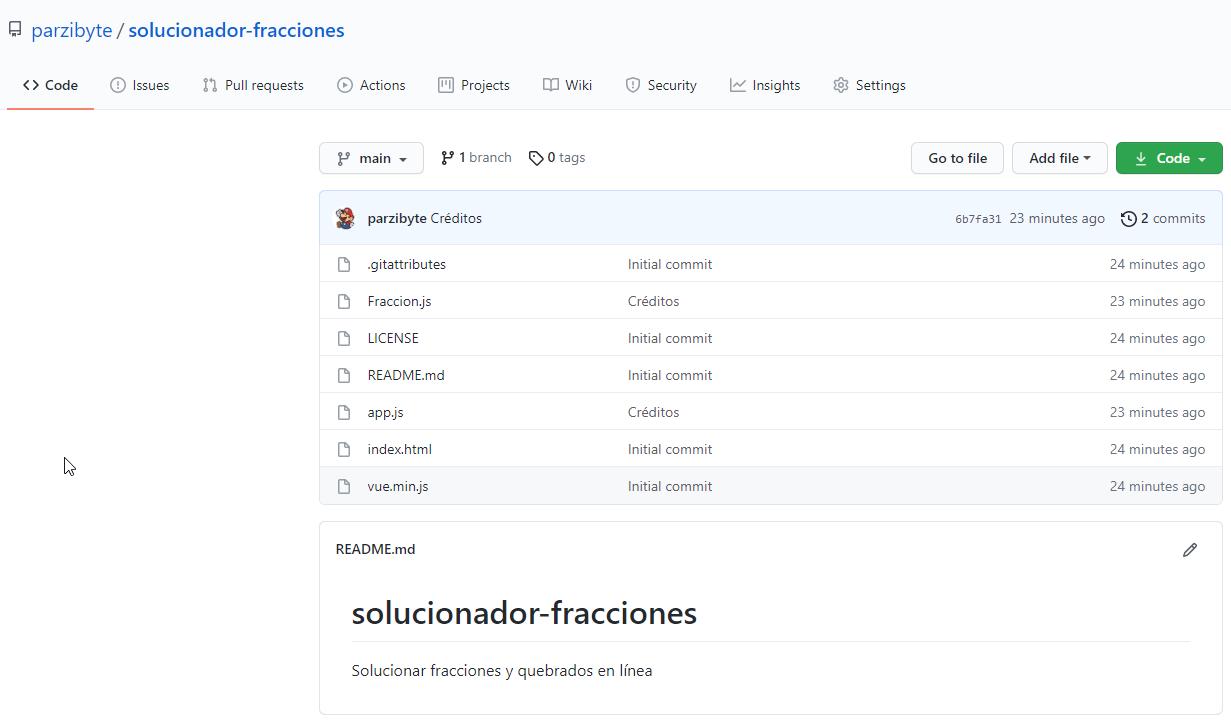Image resolution: width=1231 pixels, height=720 pixels.
Task: View the Insights tab
Action: [765, 85]
